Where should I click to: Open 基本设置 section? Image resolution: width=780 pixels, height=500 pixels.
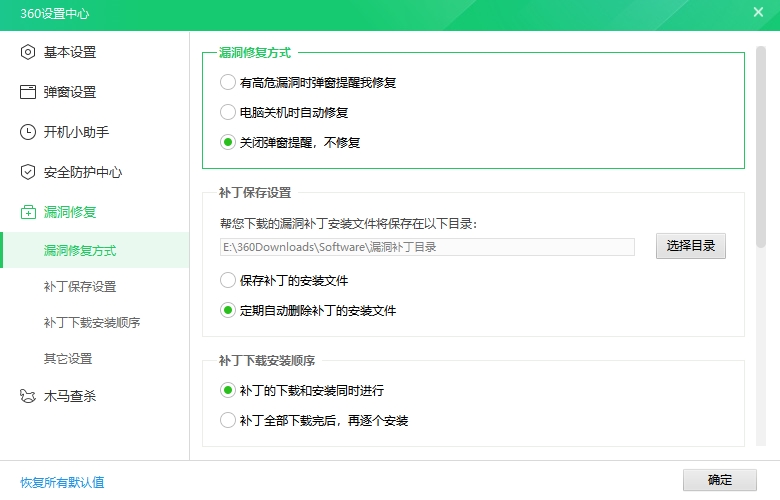70,52
